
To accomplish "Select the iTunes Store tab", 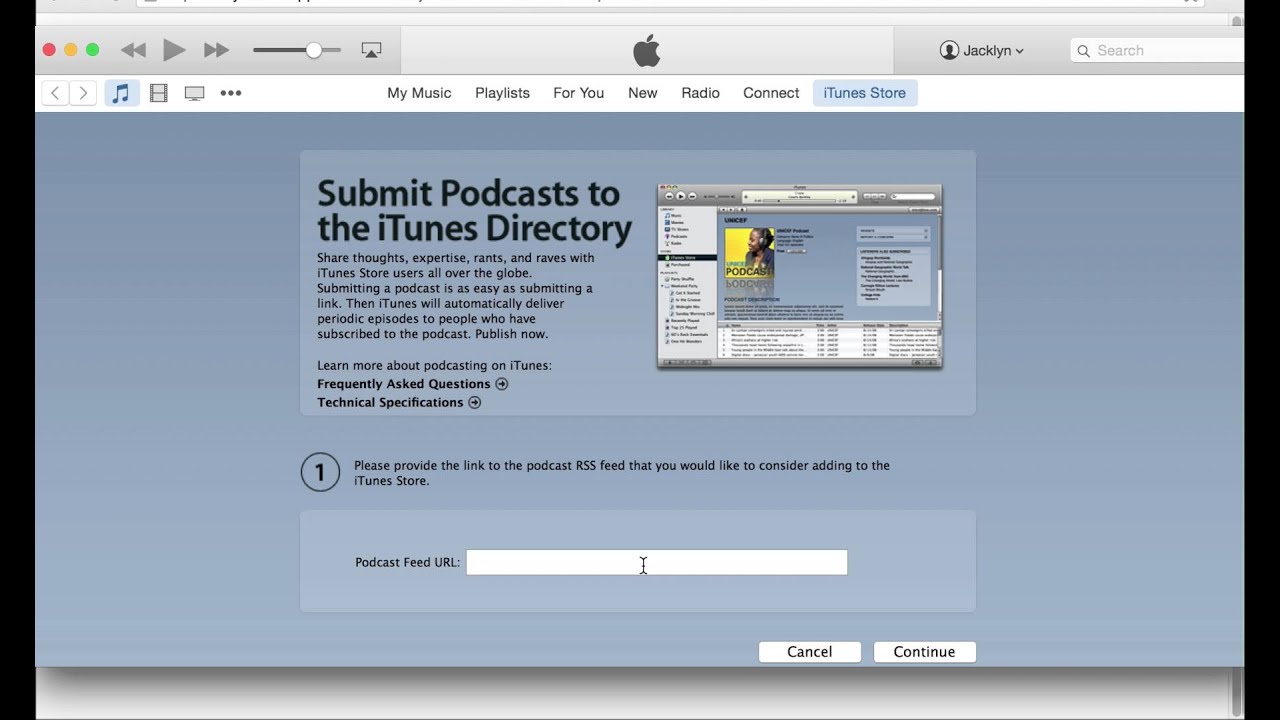I will click(865, 93).
